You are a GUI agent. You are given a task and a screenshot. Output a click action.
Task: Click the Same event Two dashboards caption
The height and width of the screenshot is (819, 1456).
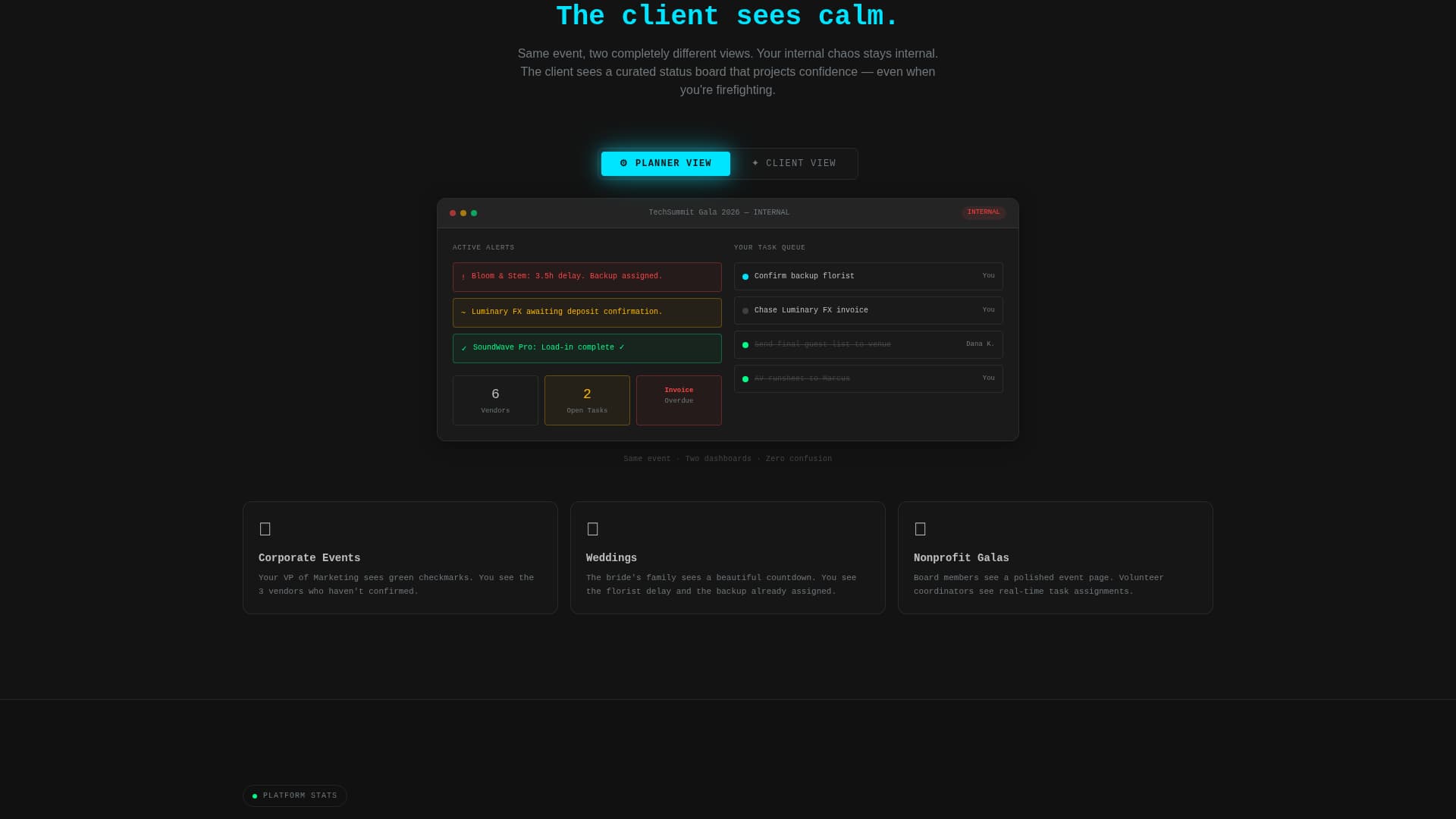[727, 459]
